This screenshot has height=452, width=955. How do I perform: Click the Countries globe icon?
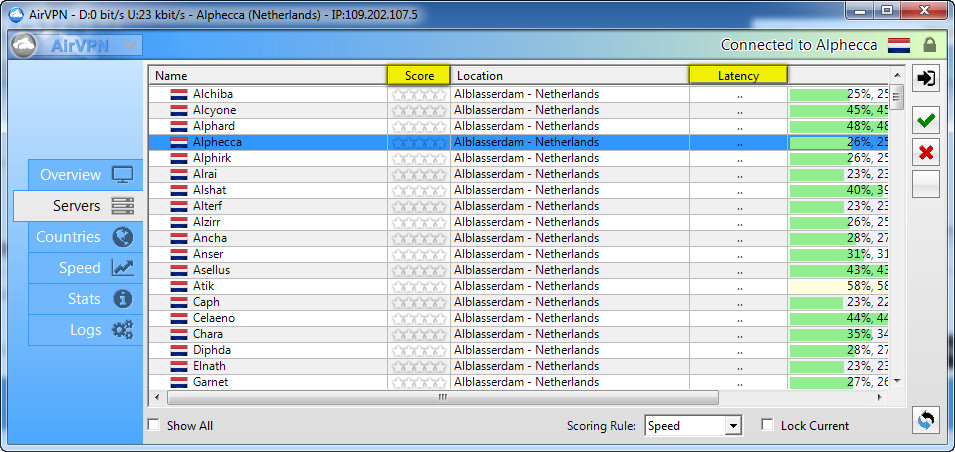coord(122,237)
